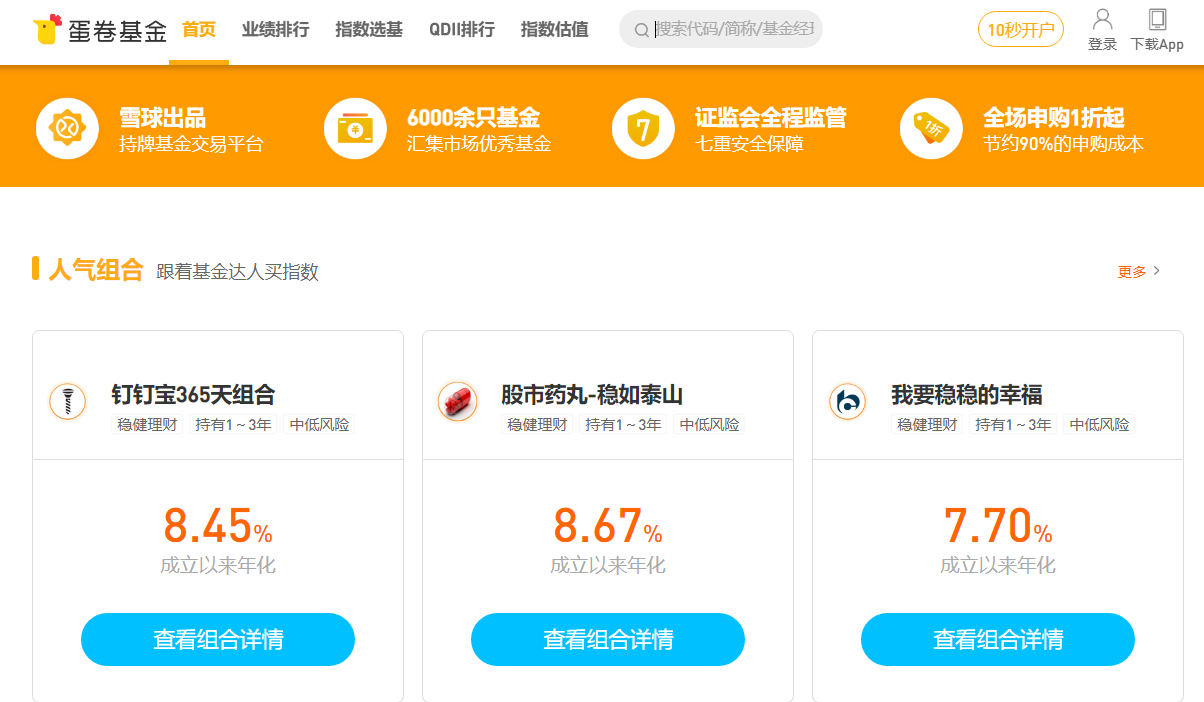The image size is (1204, 702).
Task: Click the 人气组合 section heading
Action: 96,270
